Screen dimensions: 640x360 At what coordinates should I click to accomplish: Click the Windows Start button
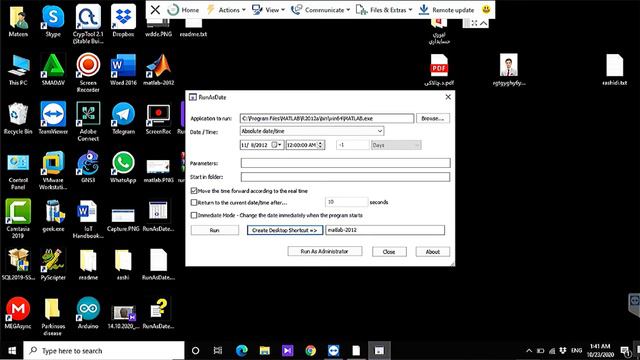(x=11, y=351)
